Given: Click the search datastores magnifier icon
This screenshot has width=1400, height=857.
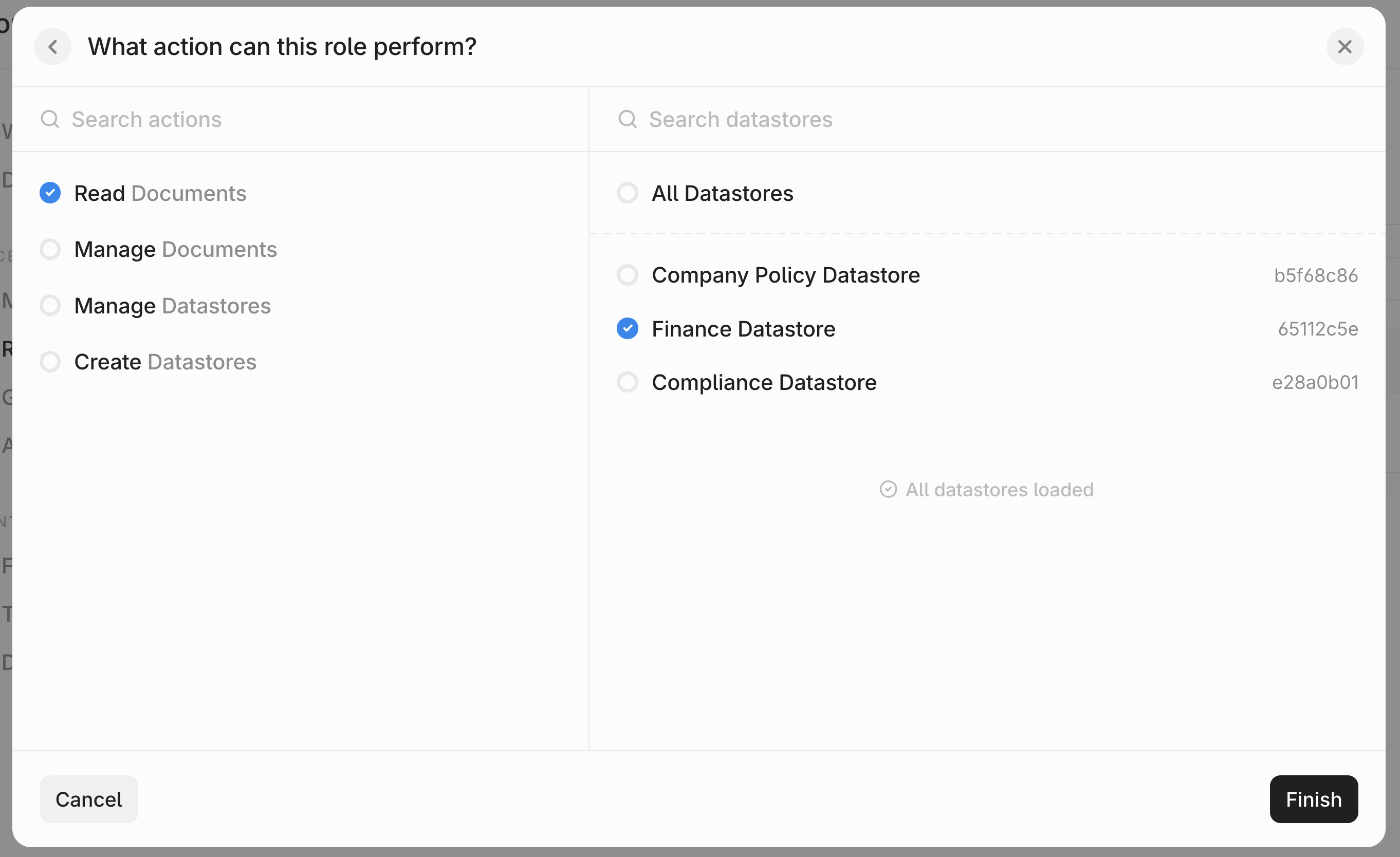Looking at the screenshot, I should 627,119.
